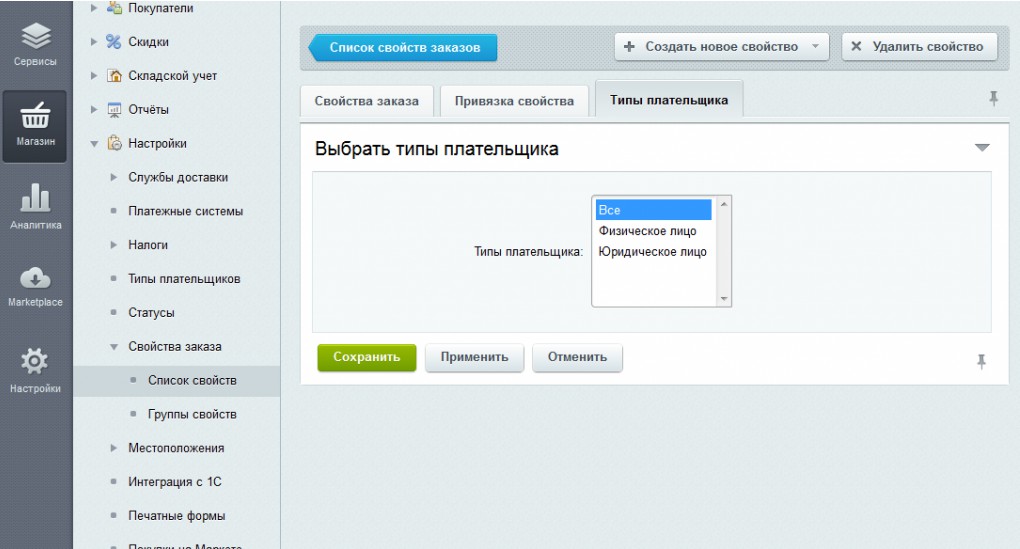The image size is (1020, 549).
Task: Open the Аналитика bar chart icon
Action: click(x=35, y=197)
